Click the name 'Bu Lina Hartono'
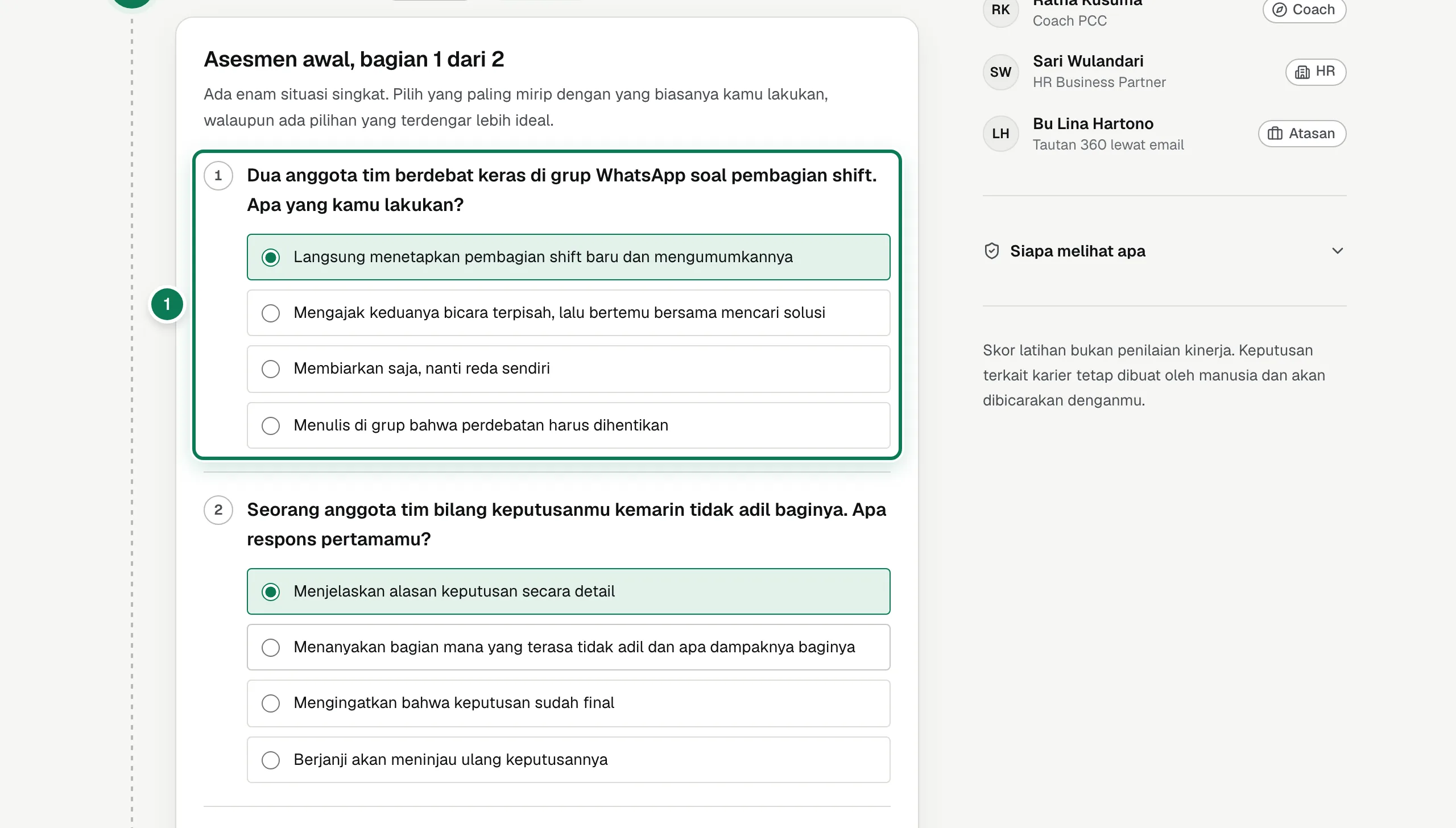Image resolution: width=1456 pixels, height=828 pixels. point(1093,123)
